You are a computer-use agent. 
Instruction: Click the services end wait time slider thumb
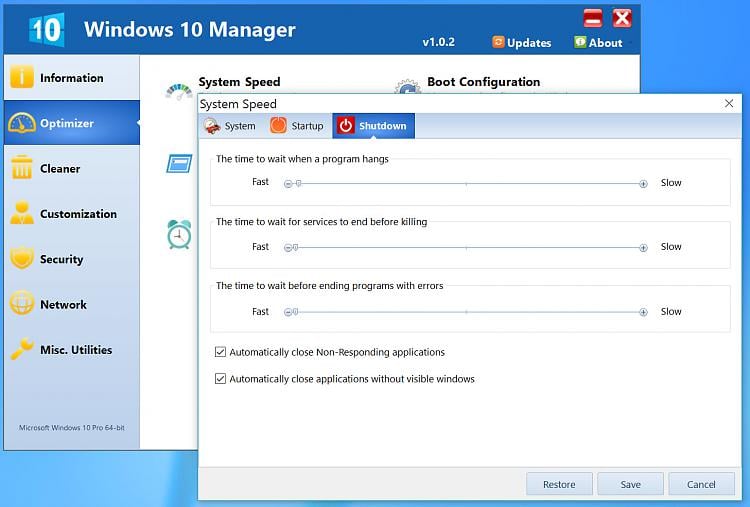pos(296,247)
